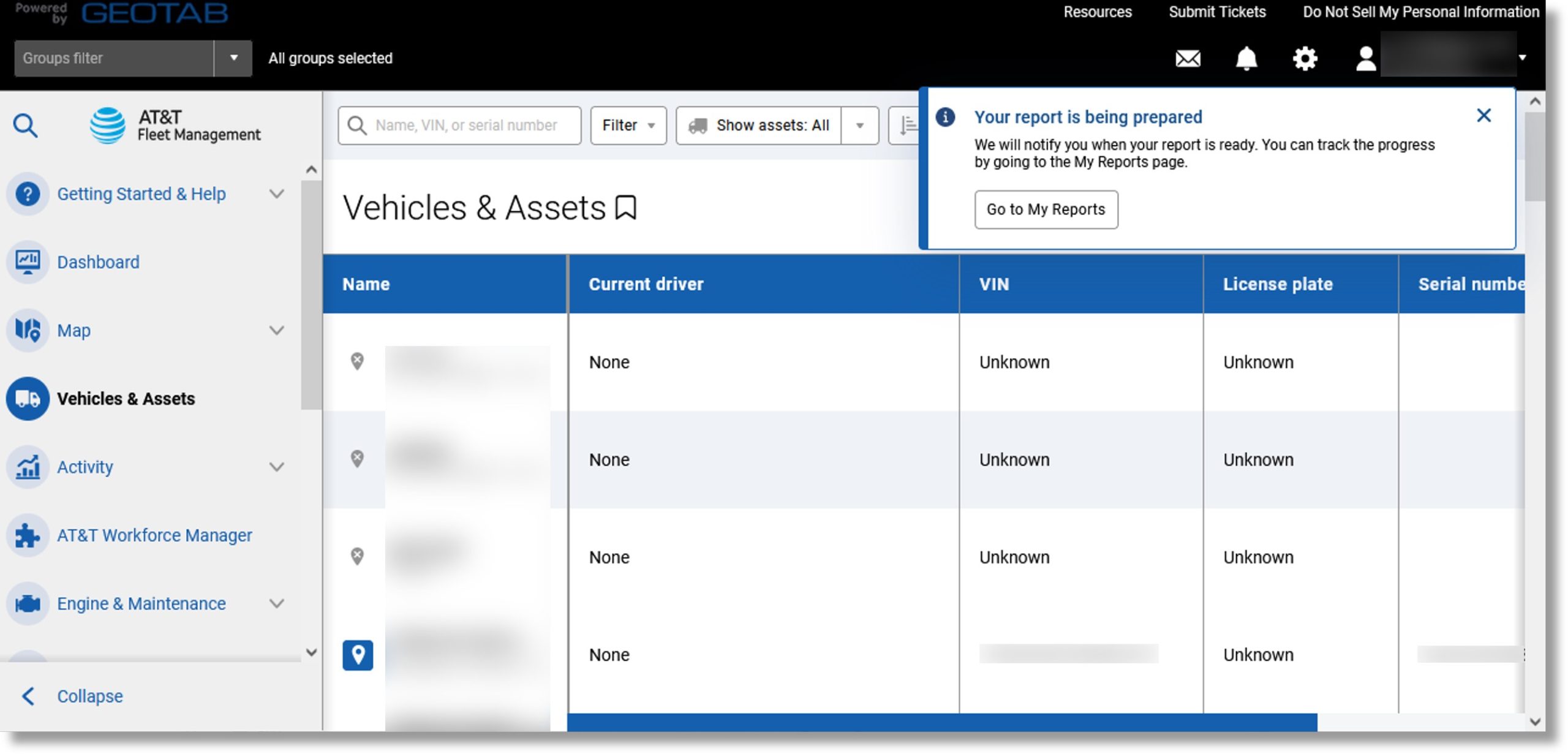Click the Vehicles & Assets sidebar icon
This screenshot has height=754, width=1568.
pyautogui.click(x=28, y=397)
